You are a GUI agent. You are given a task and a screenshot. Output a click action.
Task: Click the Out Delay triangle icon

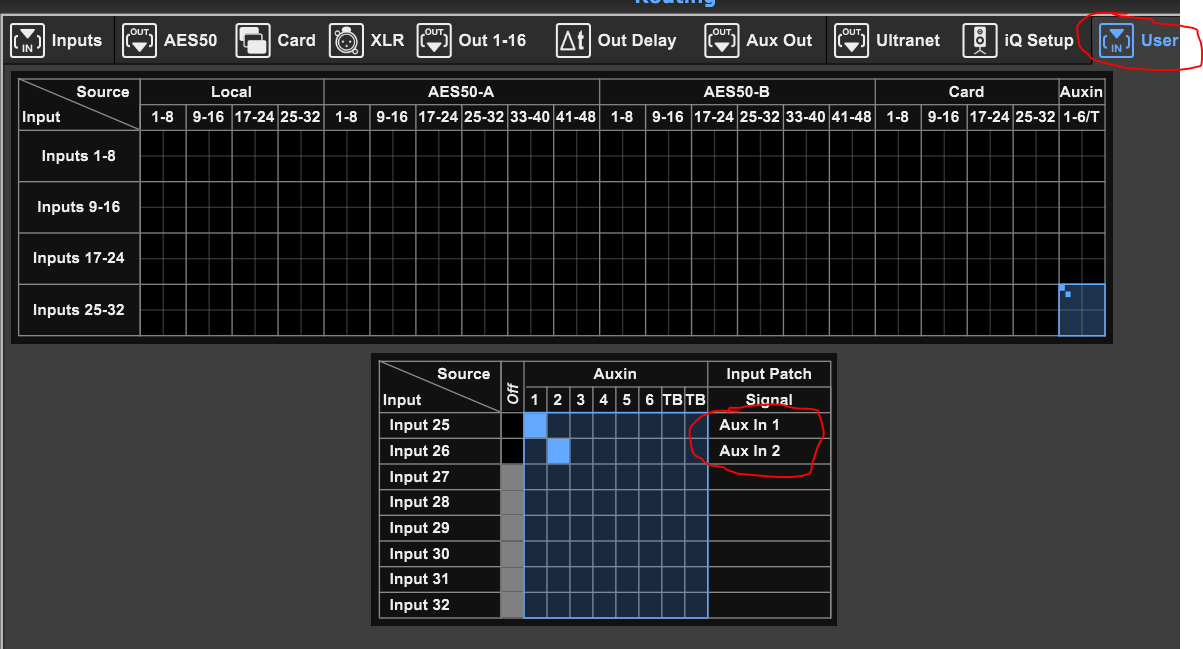(572, 41)
